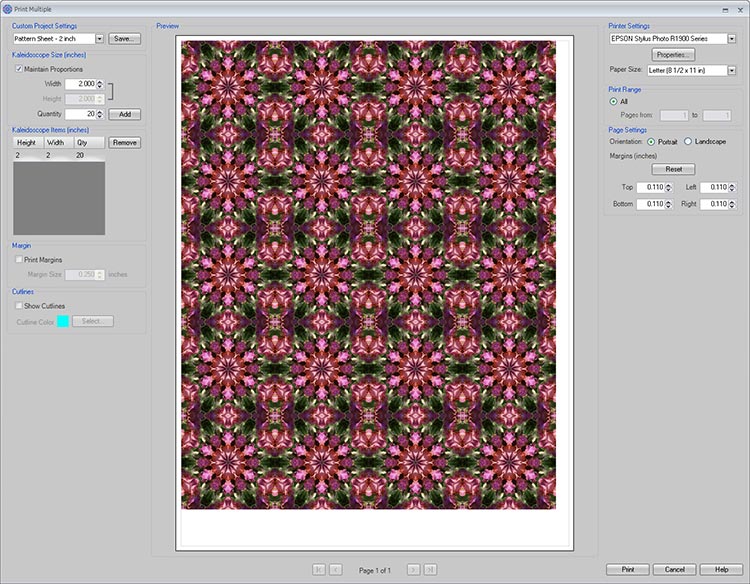Click the kaleidoscope pattern print preview

pos(368,275)
